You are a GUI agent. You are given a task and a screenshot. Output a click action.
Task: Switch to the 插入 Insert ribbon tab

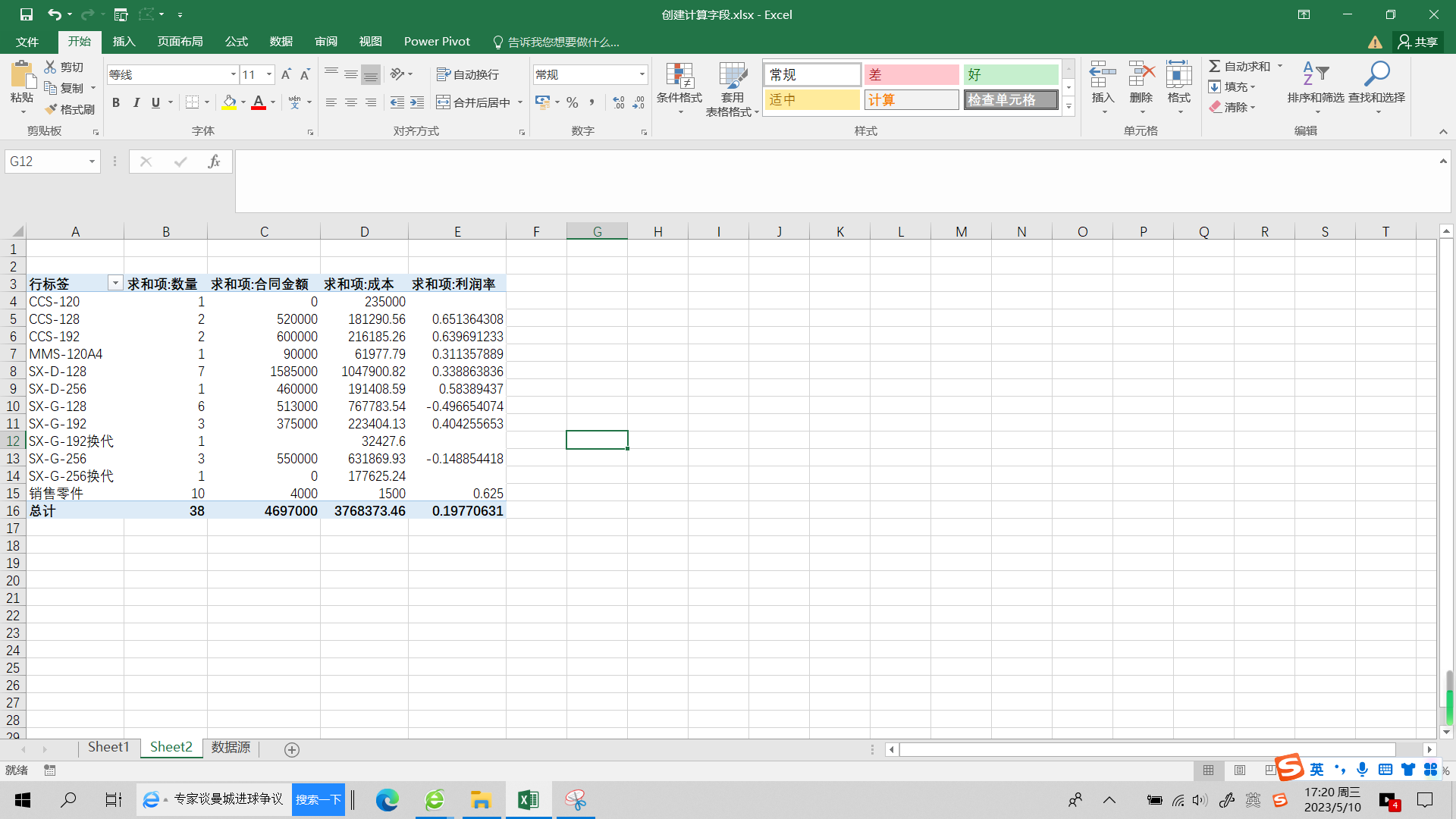click(x=124, y=42)
